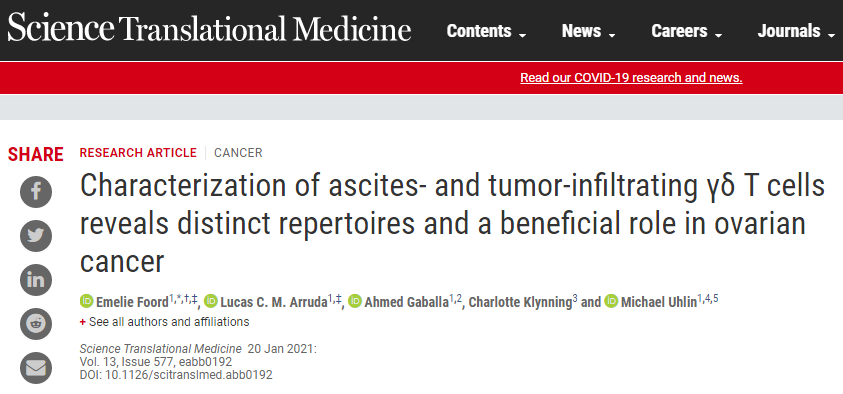
Task: Open Emelie Foord's ORCID icon
Action: [x=87, y=301]
